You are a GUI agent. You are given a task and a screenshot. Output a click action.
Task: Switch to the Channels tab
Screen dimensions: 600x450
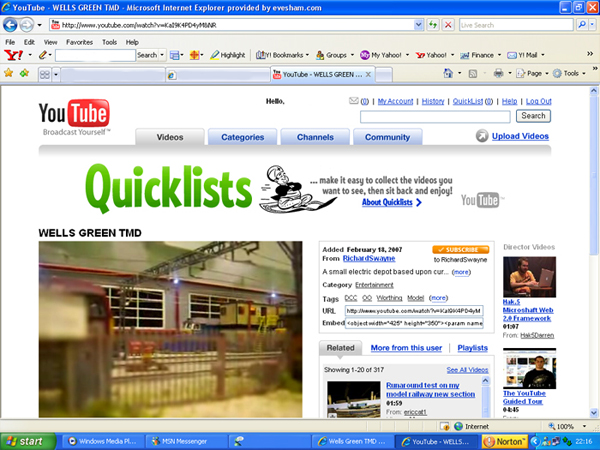click(x=315, y=137)
